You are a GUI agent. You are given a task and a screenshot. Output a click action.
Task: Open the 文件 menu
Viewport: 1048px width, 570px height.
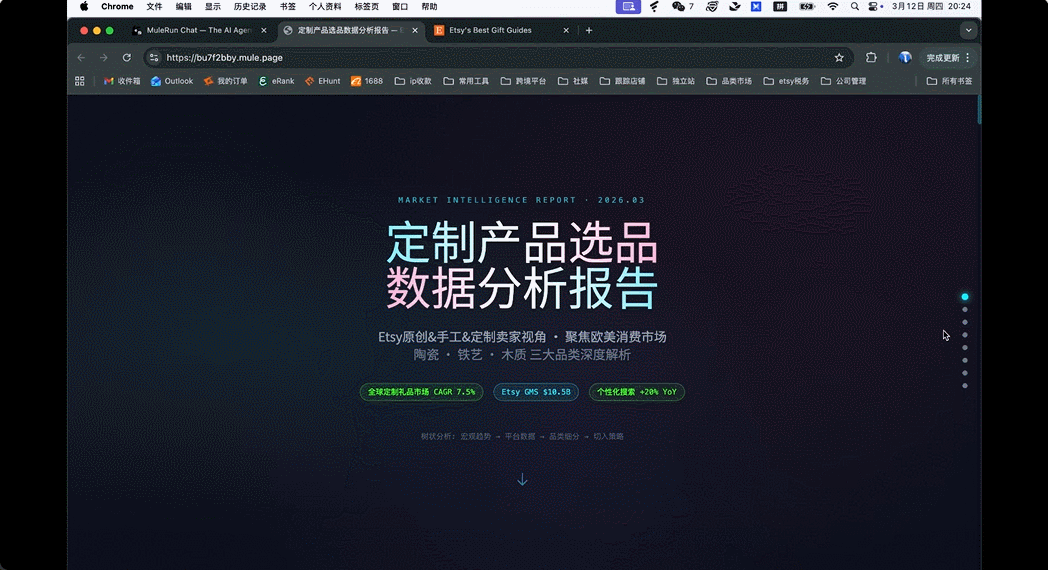pyautogui.click(x=154, y=7)
